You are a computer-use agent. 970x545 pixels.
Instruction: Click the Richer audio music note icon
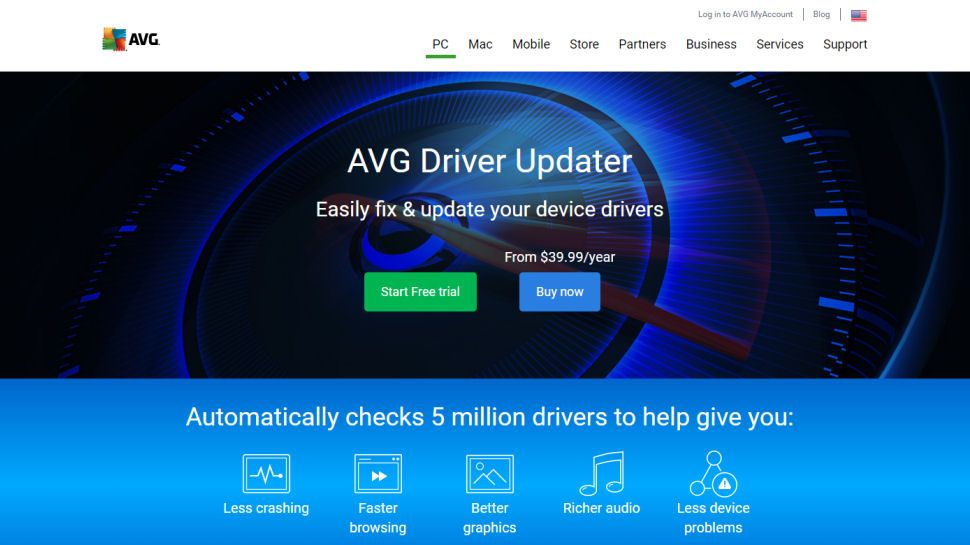click(601, 473)
